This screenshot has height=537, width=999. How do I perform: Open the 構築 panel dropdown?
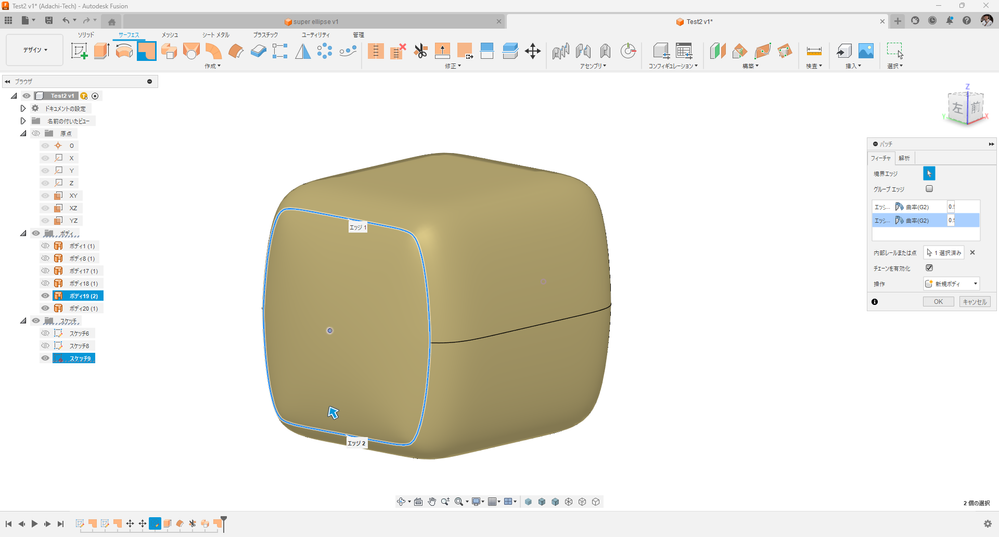pyautogui.click(x=751, y=66)
